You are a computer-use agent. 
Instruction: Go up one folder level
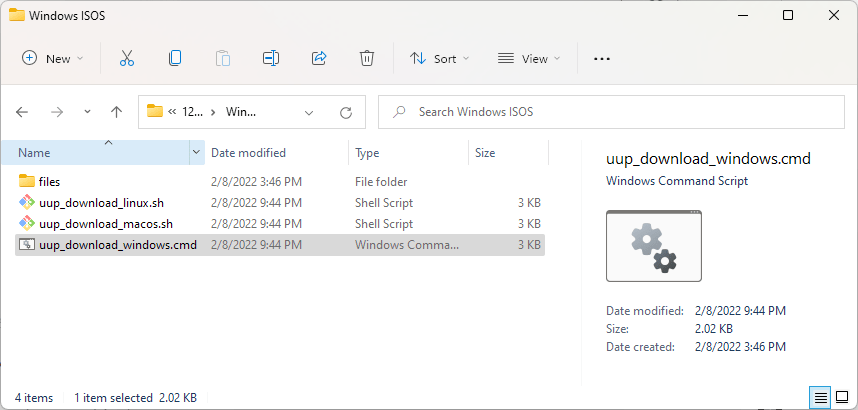pyautogui.click(x=116, y=112)
